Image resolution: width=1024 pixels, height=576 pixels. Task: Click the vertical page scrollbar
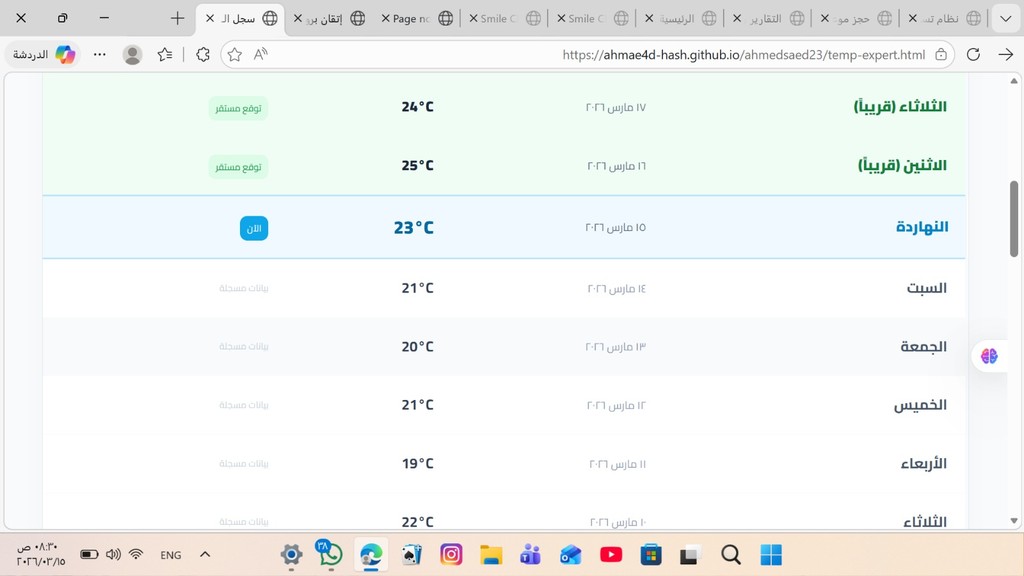1014,220
